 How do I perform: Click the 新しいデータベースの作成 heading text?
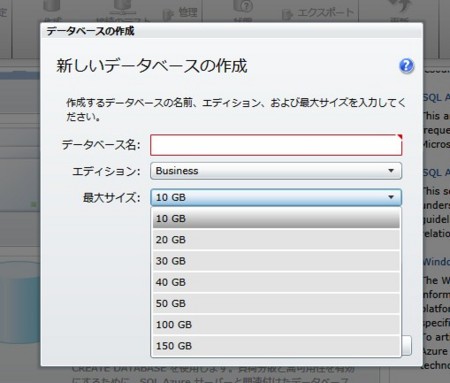(x=152, y=66)
